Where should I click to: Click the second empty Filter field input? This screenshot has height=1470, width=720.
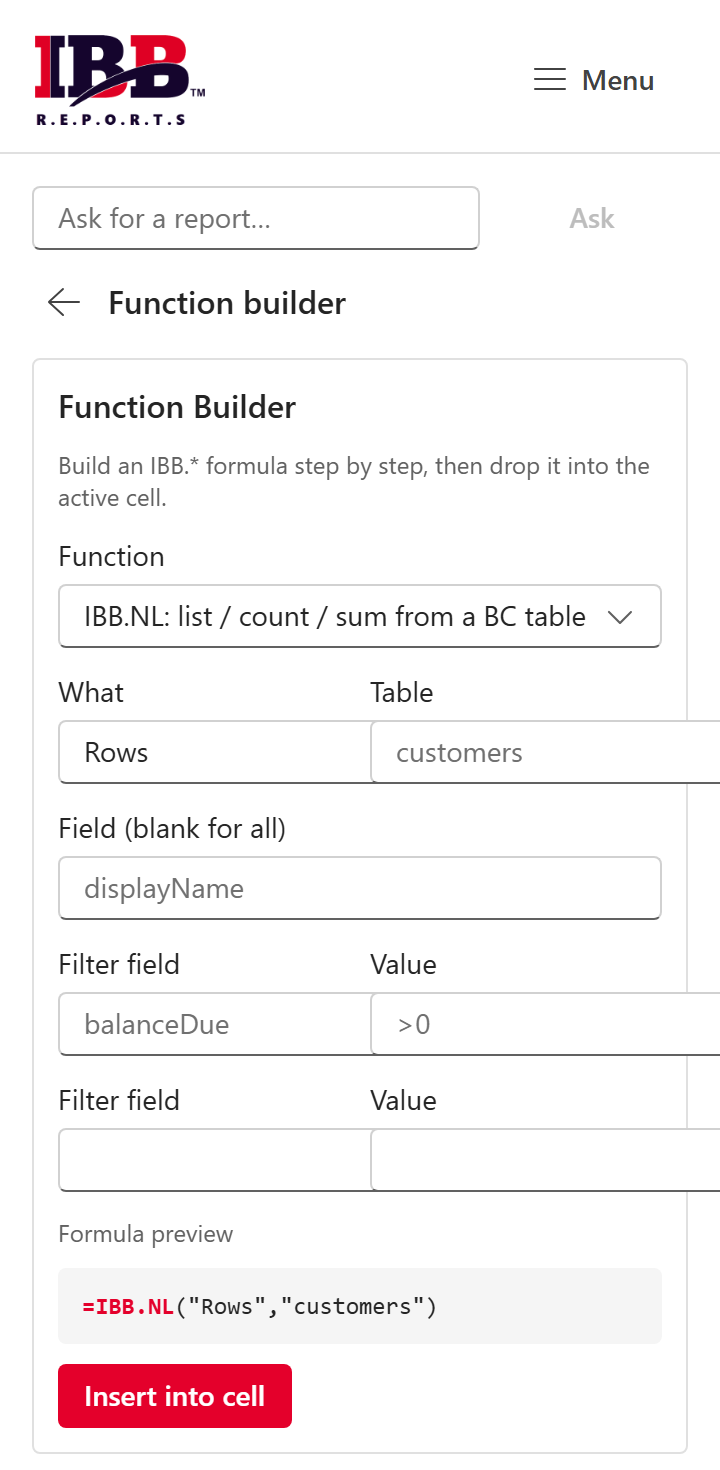[x=216, y=1160]
